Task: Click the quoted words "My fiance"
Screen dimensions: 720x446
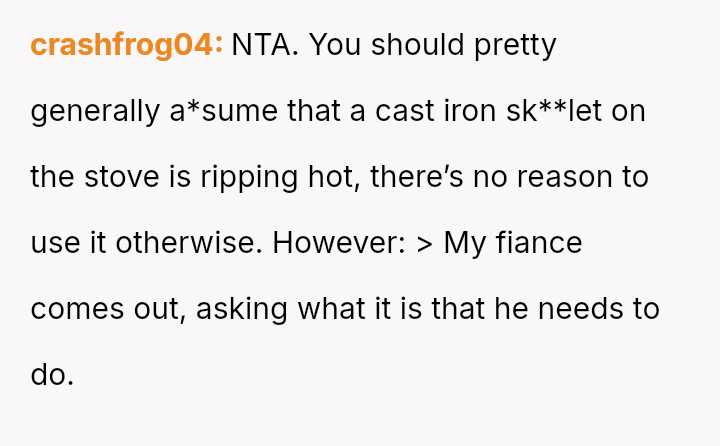Action: click(513, 243)
